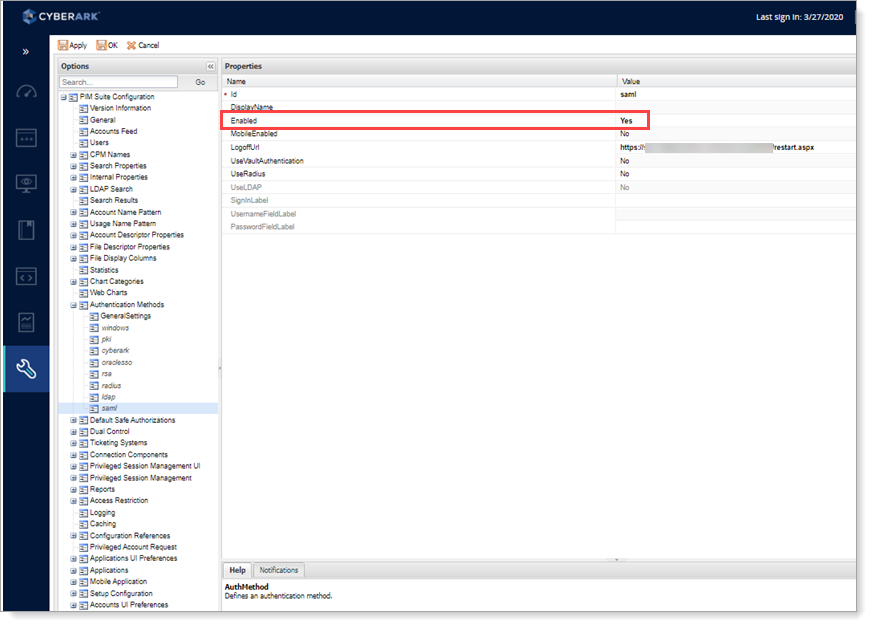Collapse the Authentication Methods tree node
This screenshot has width=872, height=627.
tap(74, 305)
